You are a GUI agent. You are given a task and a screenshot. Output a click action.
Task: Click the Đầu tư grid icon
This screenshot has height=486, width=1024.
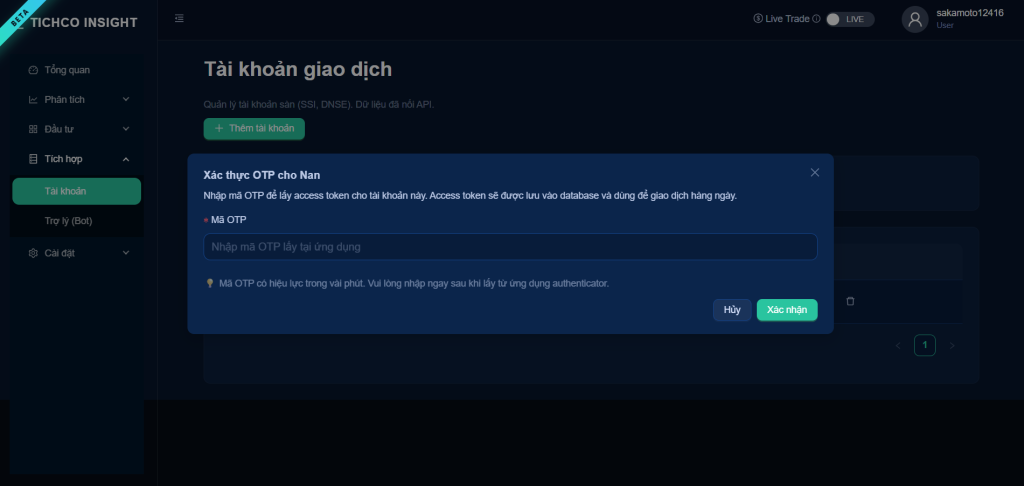[33, 129]
